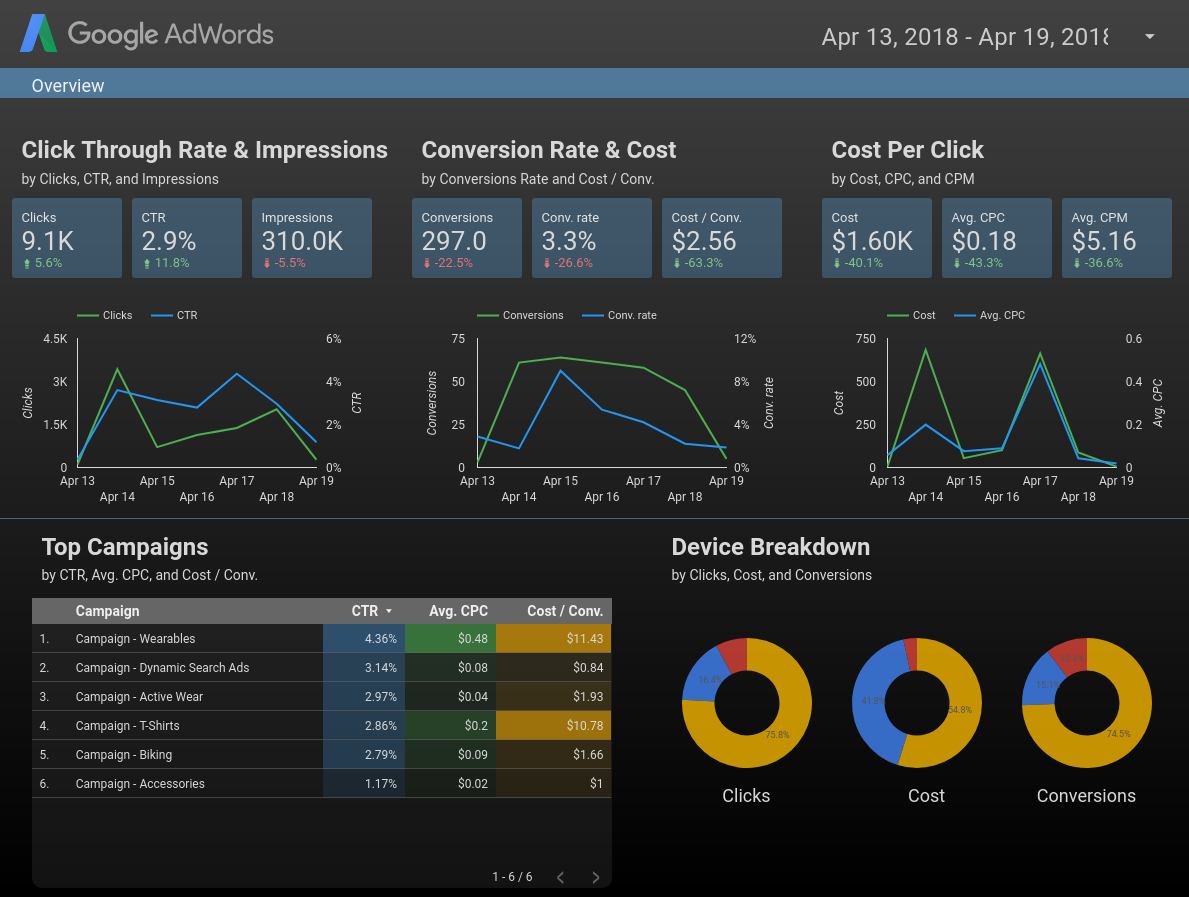The width and height of the screenshot is (1189, 897).
Task: Click the Campaign column header
Action: pyautogui.click(x=108, y=611)
